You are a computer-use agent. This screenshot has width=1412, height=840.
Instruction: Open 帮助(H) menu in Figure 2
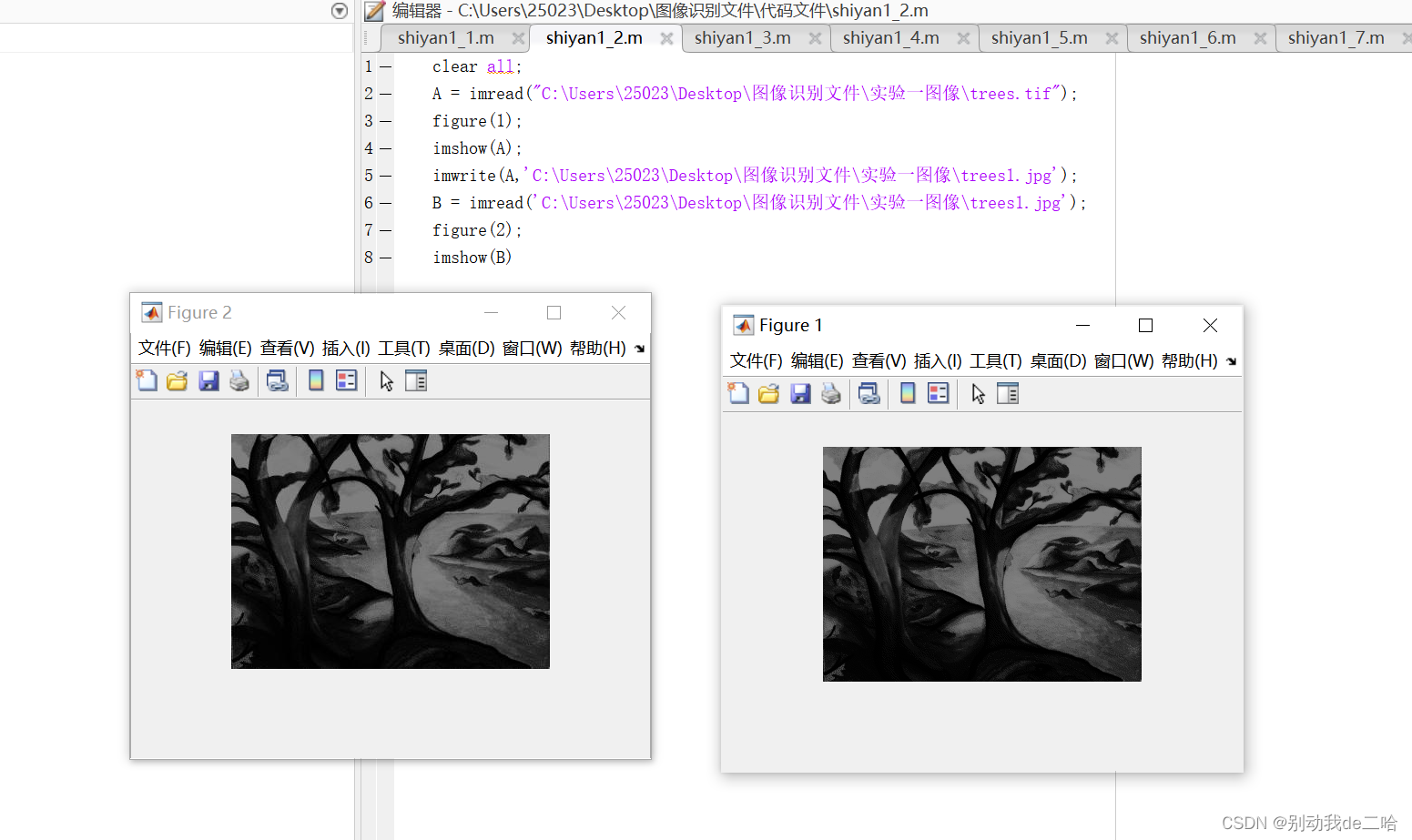coord(598,349)
